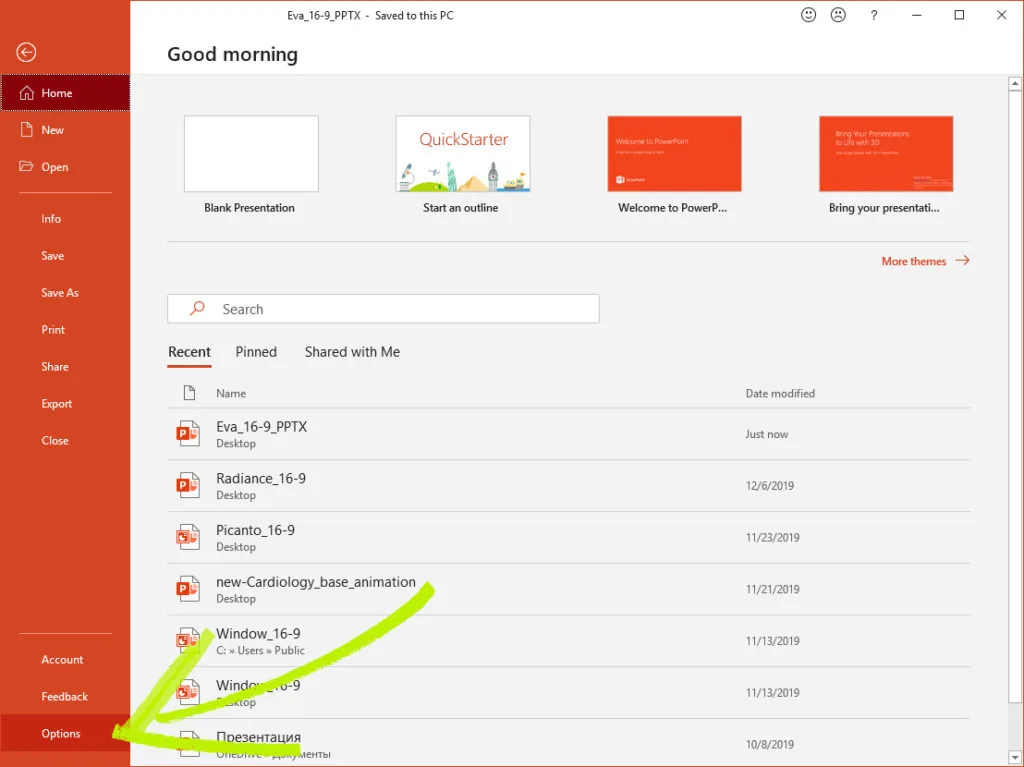Sort by Date modified column header
This screenshot has width=1024, height=767.
click(x=780, y=393)
